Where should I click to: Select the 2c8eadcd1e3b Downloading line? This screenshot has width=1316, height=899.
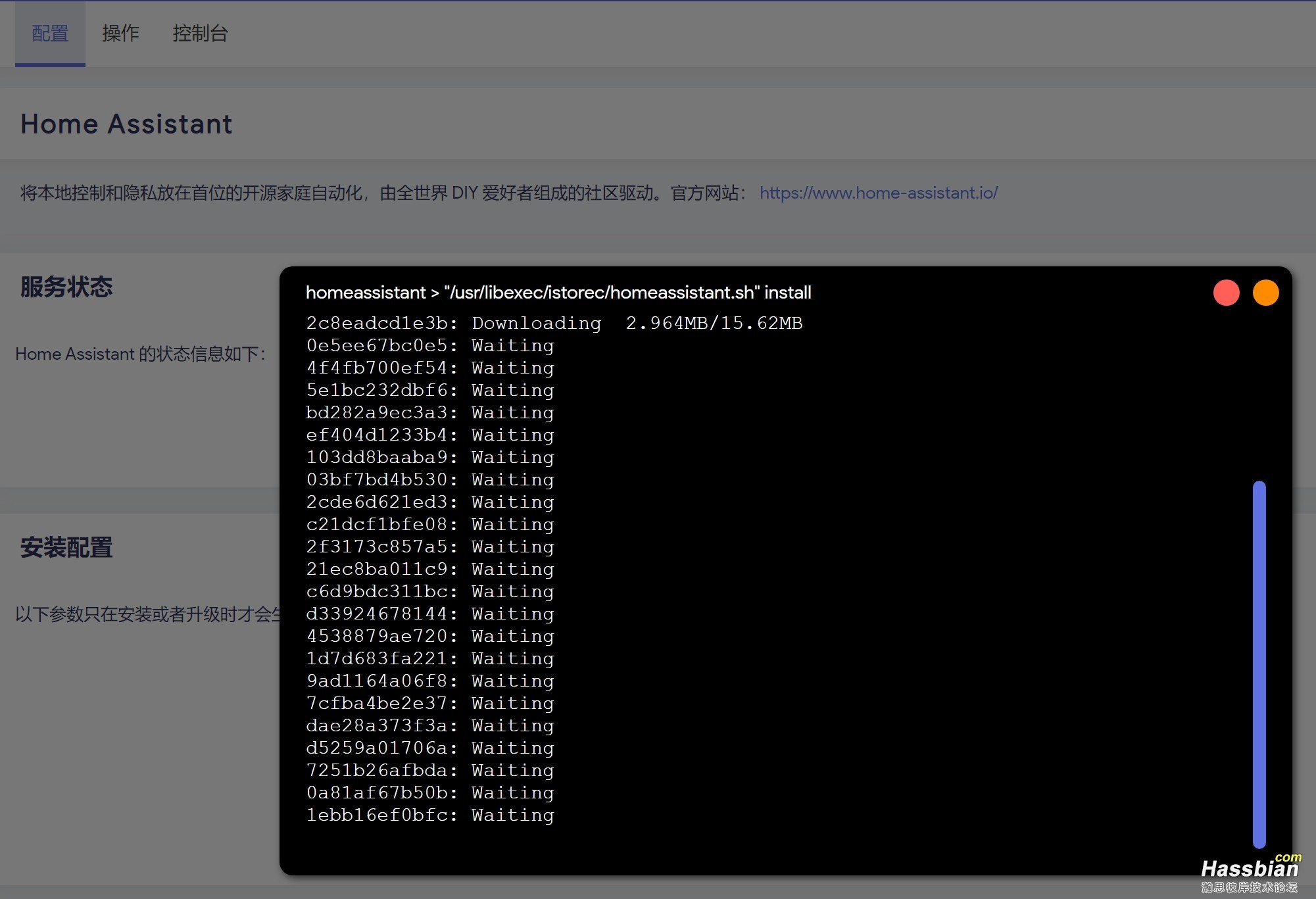coord(554,323)
